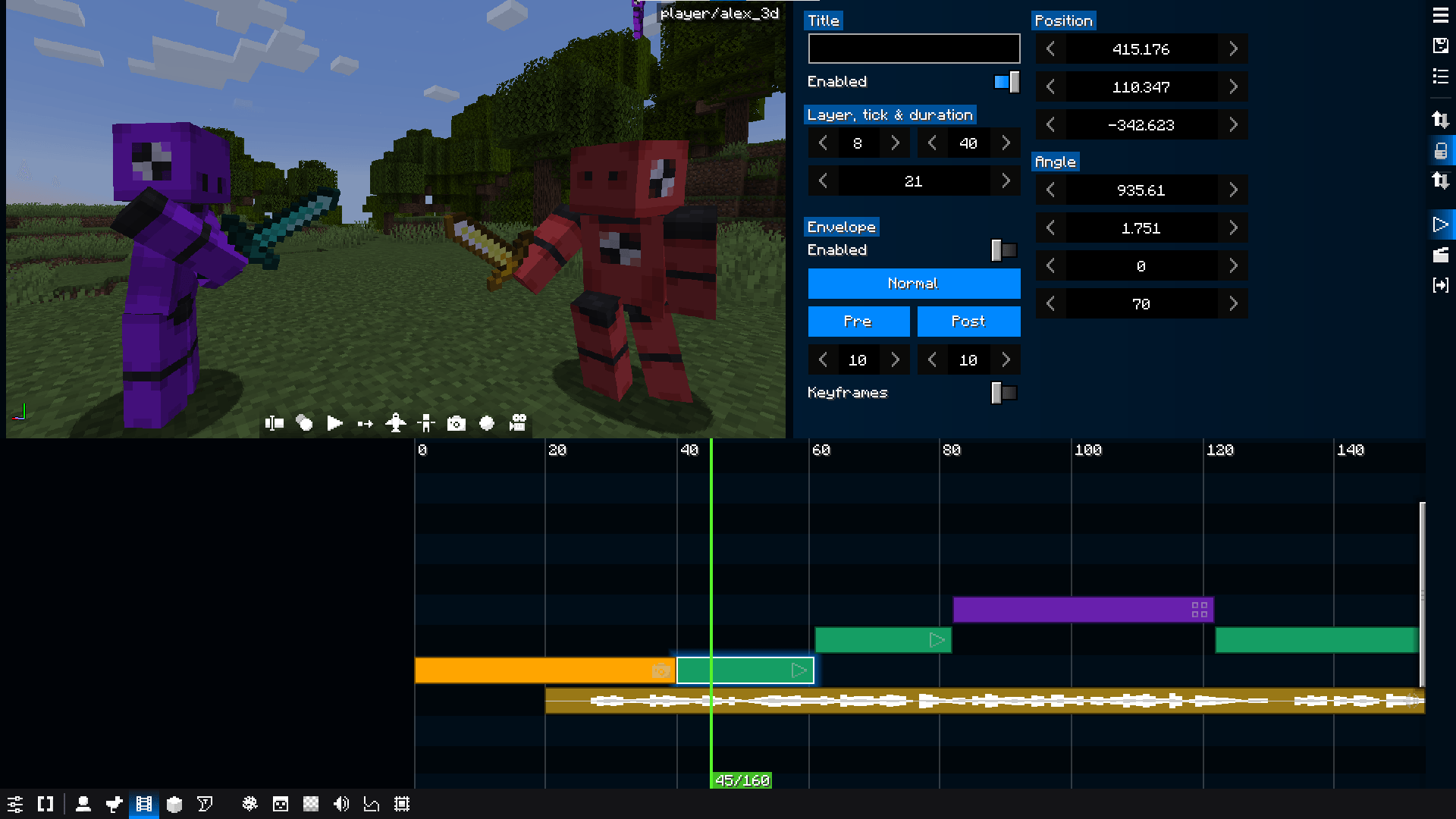
Task: Increase the 70 angle value
Action: coord(1233,304)
